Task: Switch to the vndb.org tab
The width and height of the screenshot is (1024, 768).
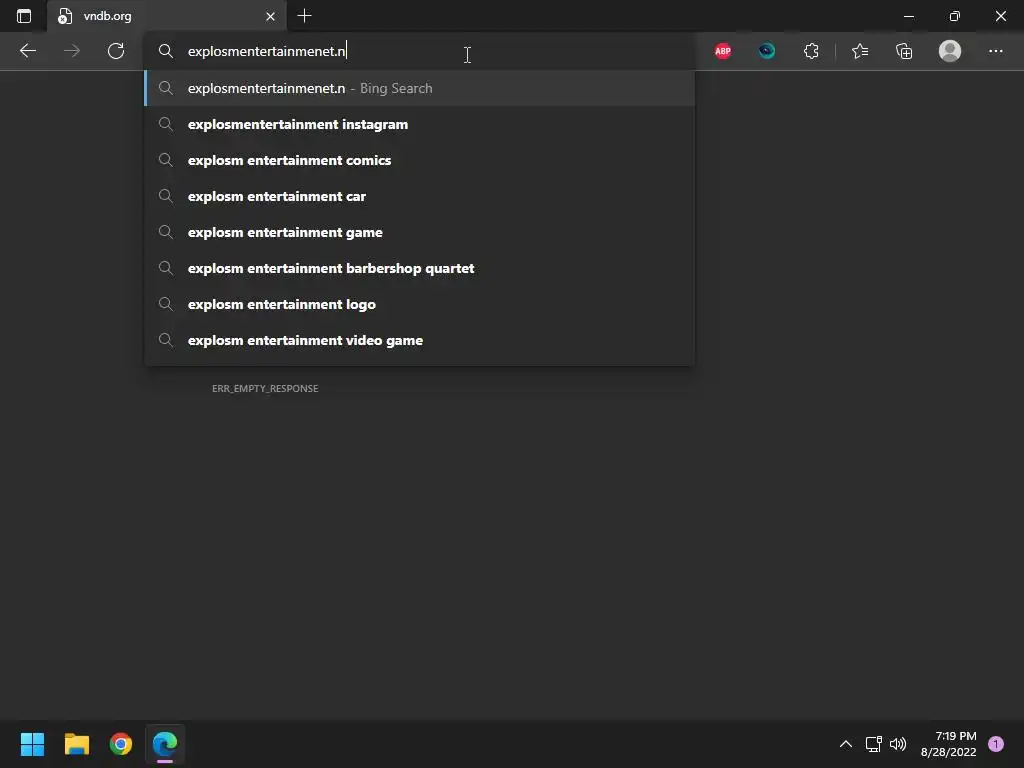Action: pos(167,16)
